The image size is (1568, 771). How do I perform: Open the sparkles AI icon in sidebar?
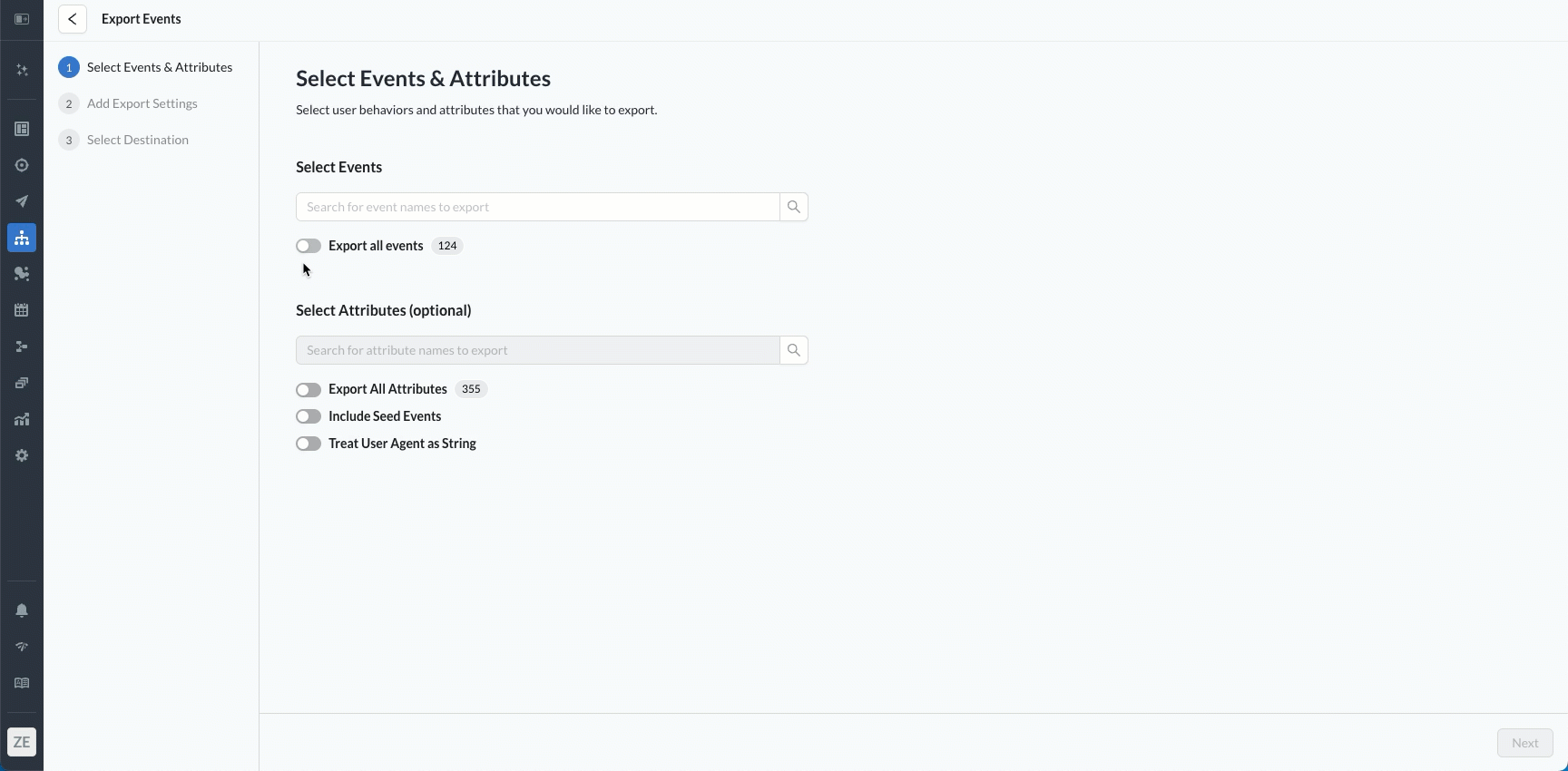click(x=22, y=70)
